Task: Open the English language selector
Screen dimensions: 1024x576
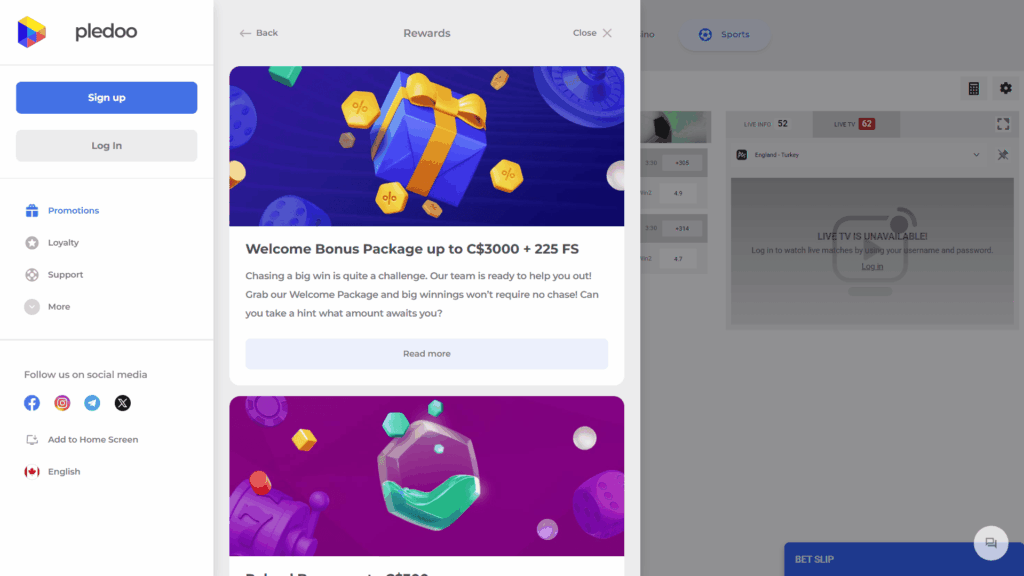Action: 63,471
